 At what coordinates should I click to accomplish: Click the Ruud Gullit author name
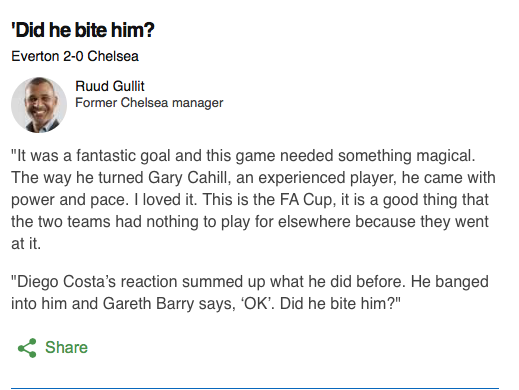[110, 86]
